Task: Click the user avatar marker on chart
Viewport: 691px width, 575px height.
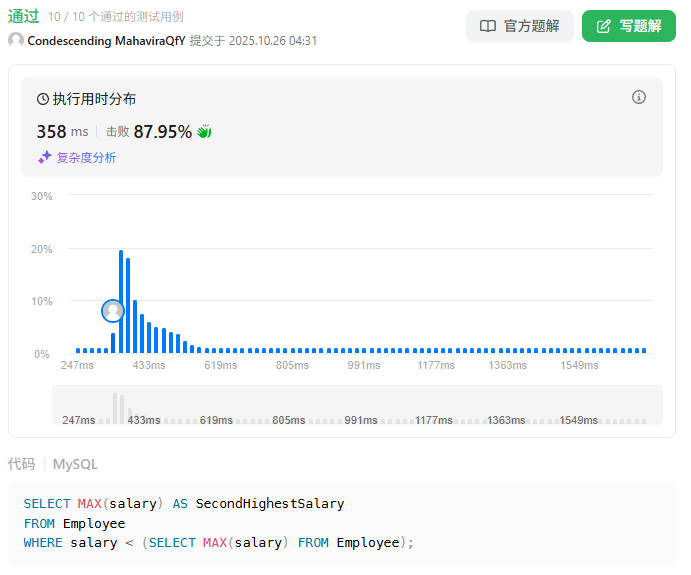Action: (x=113, y=311)
